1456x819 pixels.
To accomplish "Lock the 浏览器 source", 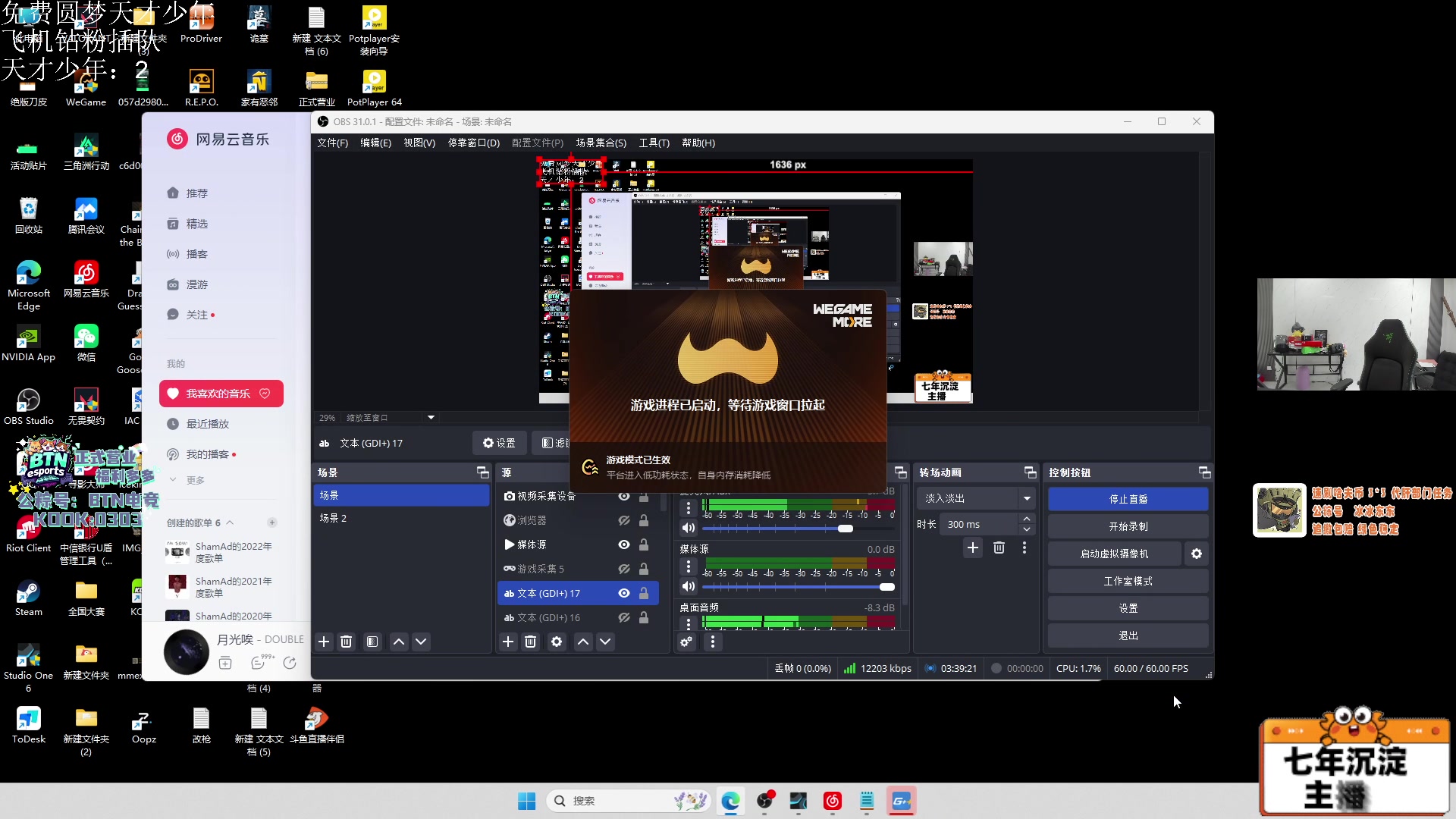I will tap(644, 520).
